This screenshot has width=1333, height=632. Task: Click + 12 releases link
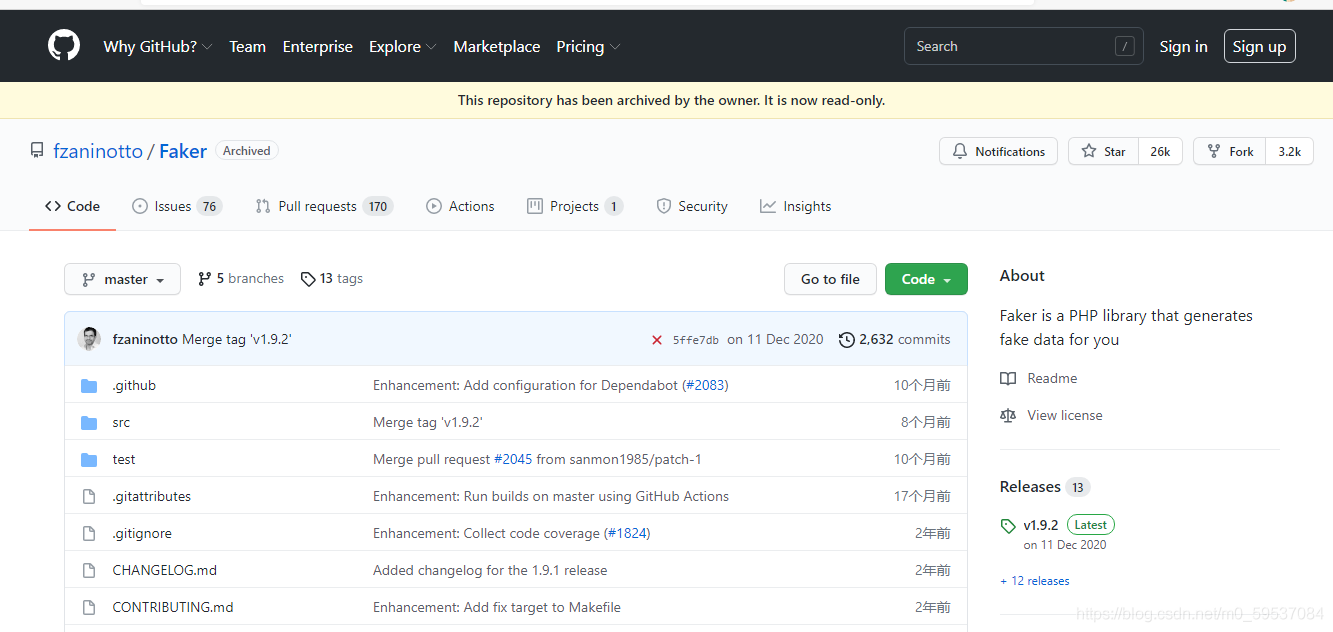[1035, 581]
